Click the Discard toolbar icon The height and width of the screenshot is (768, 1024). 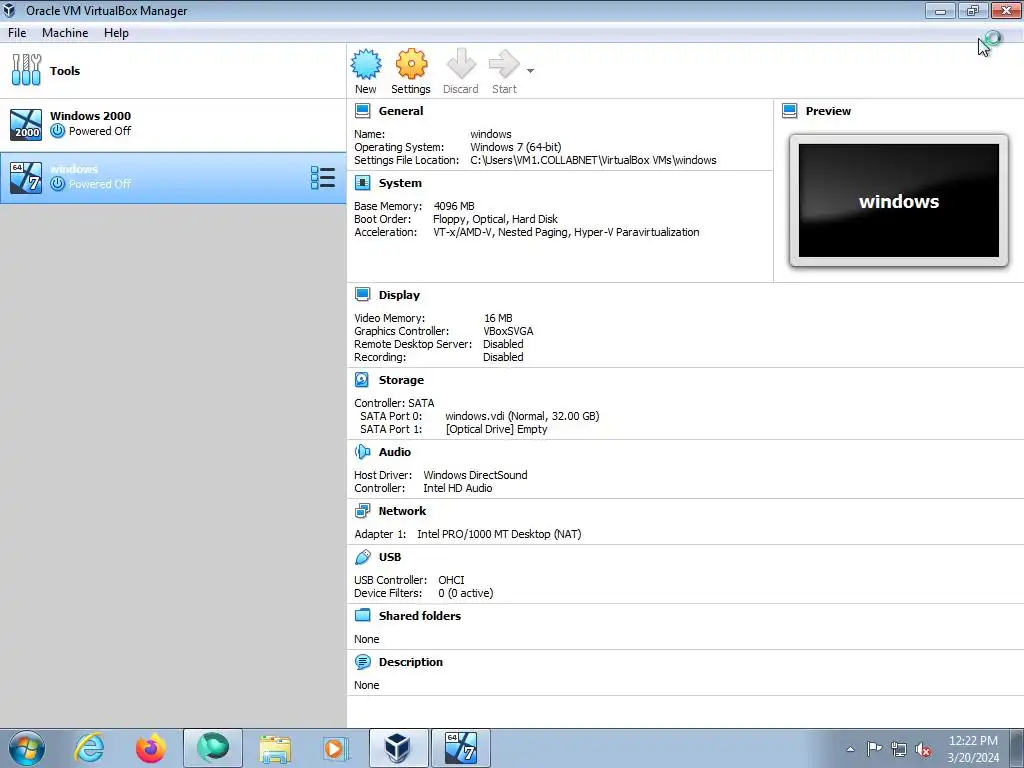[x=461, y=64]
